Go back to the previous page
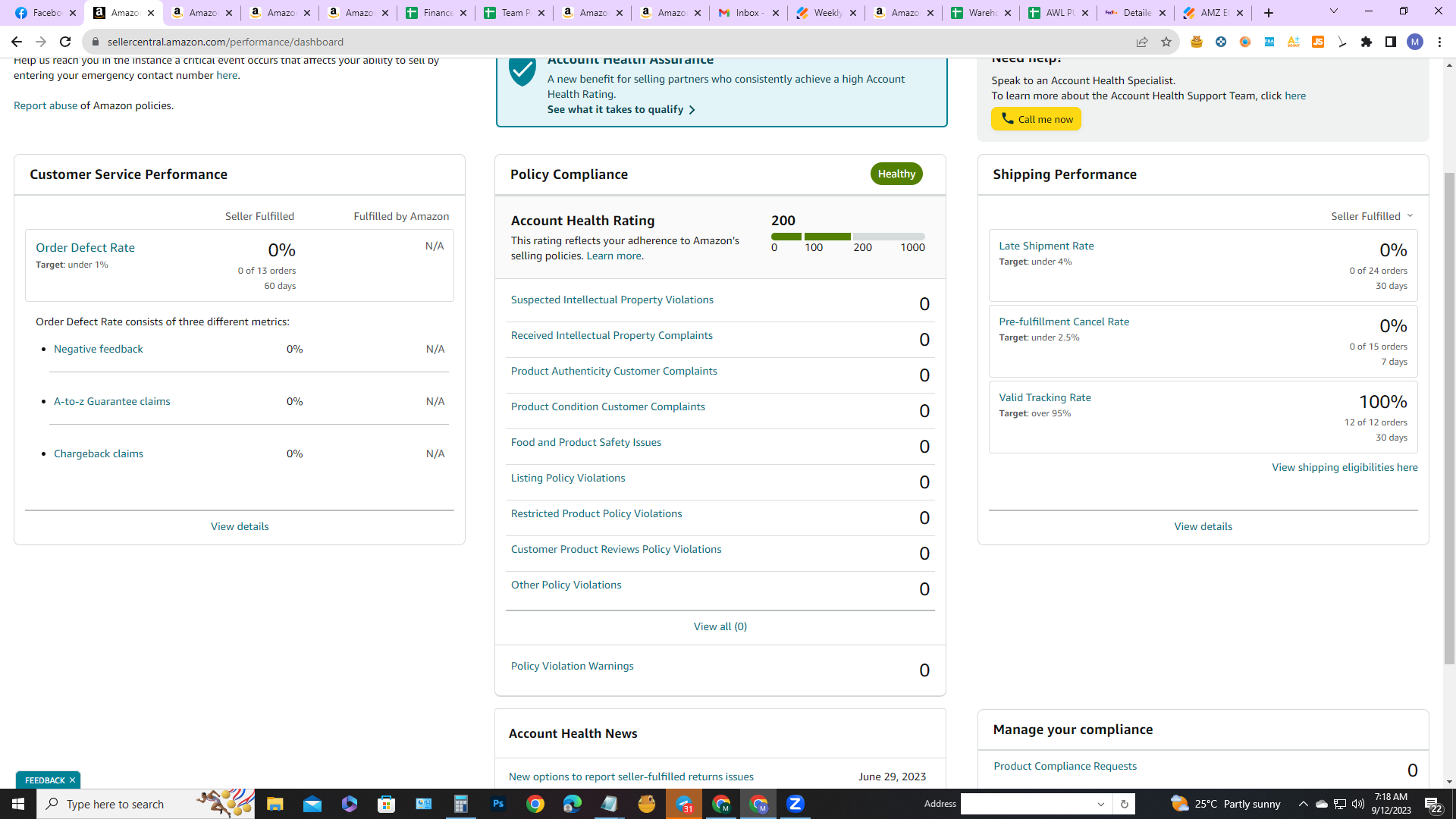Viewport: 1456px width, 819px height. click(x=17, y=42)
